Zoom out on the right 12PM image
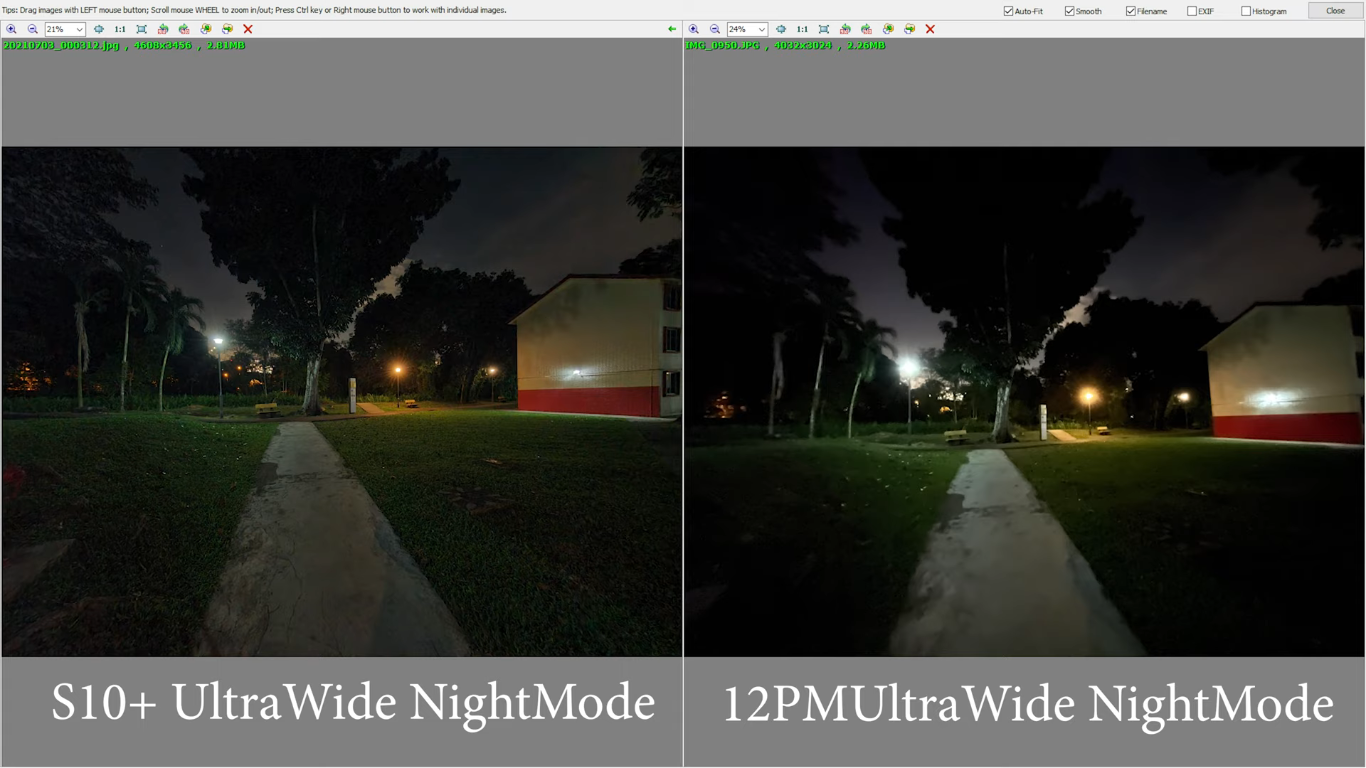 click(x=715, y=29)
